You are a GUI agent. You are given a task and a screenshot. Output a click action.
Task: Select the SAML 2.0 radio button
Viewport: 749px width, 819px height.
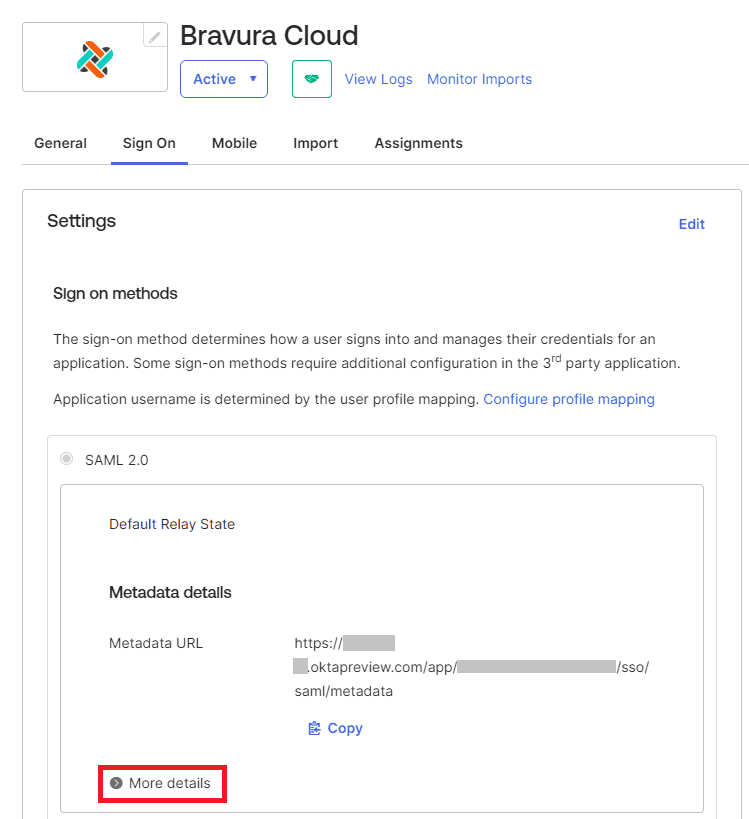[67, 459]
